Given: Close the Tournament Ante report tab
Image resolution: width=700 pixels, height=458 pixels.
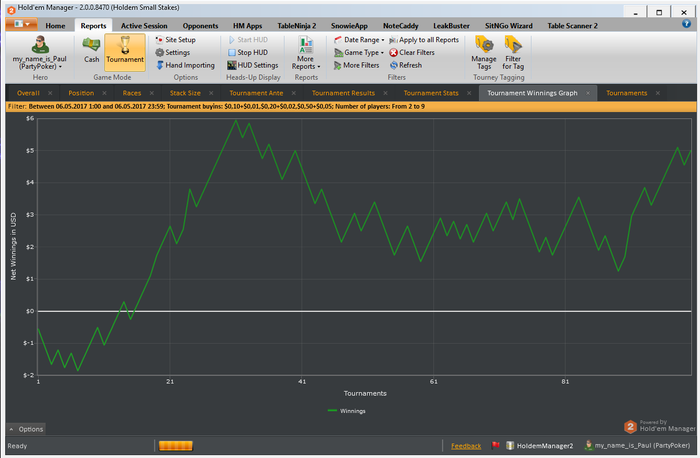Looking at the screenshot, I should pyautogui.click(x=294, y=93).
